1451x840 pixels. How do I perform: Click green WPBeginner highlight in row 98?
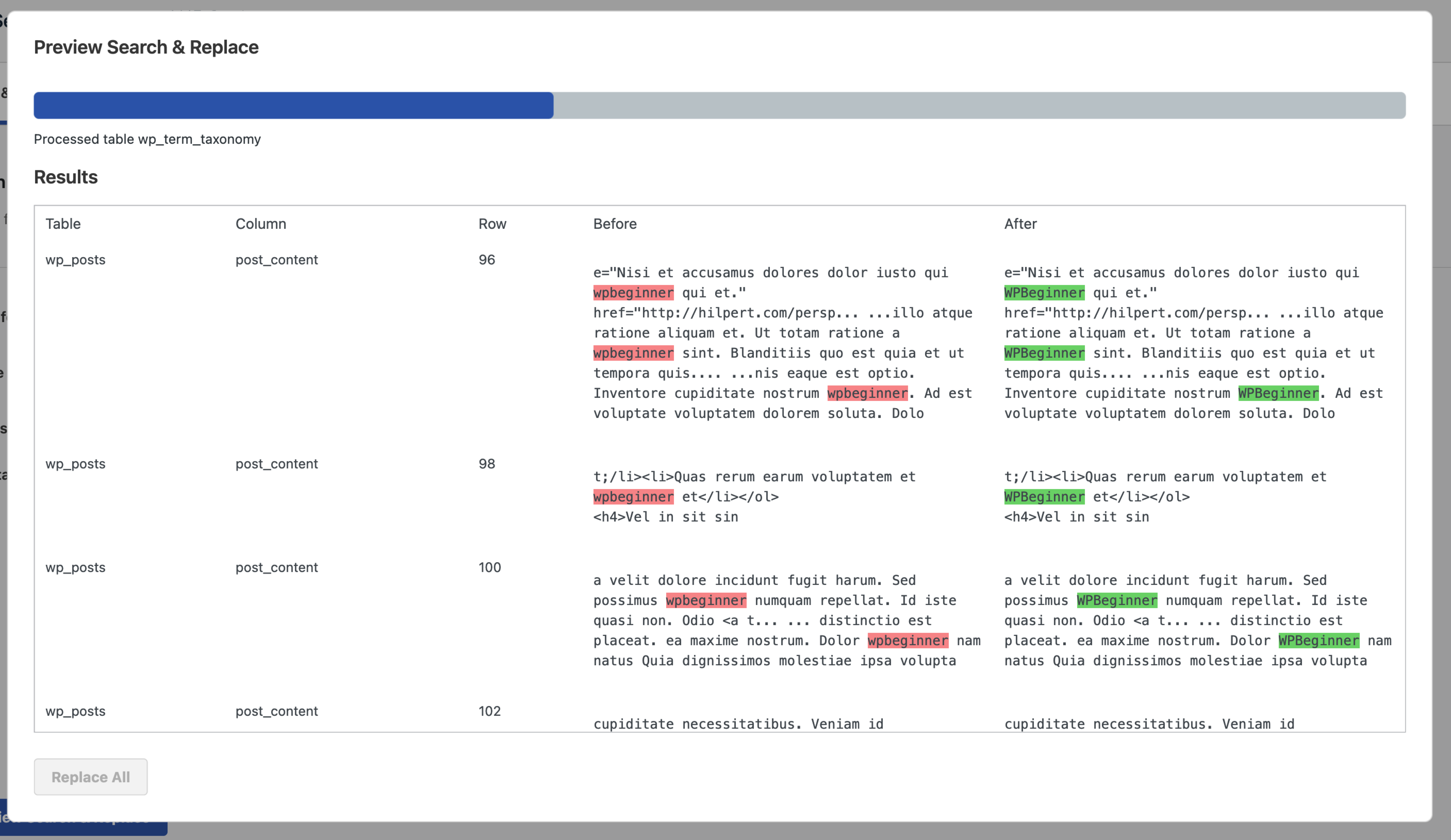click(1044, 497)
